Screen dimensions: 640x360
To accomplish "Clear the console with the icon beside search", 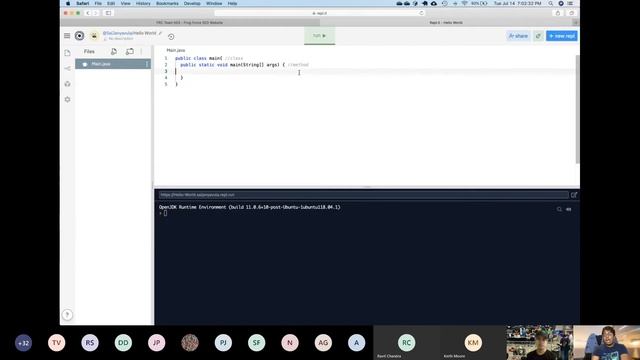I will click(569, 209).
